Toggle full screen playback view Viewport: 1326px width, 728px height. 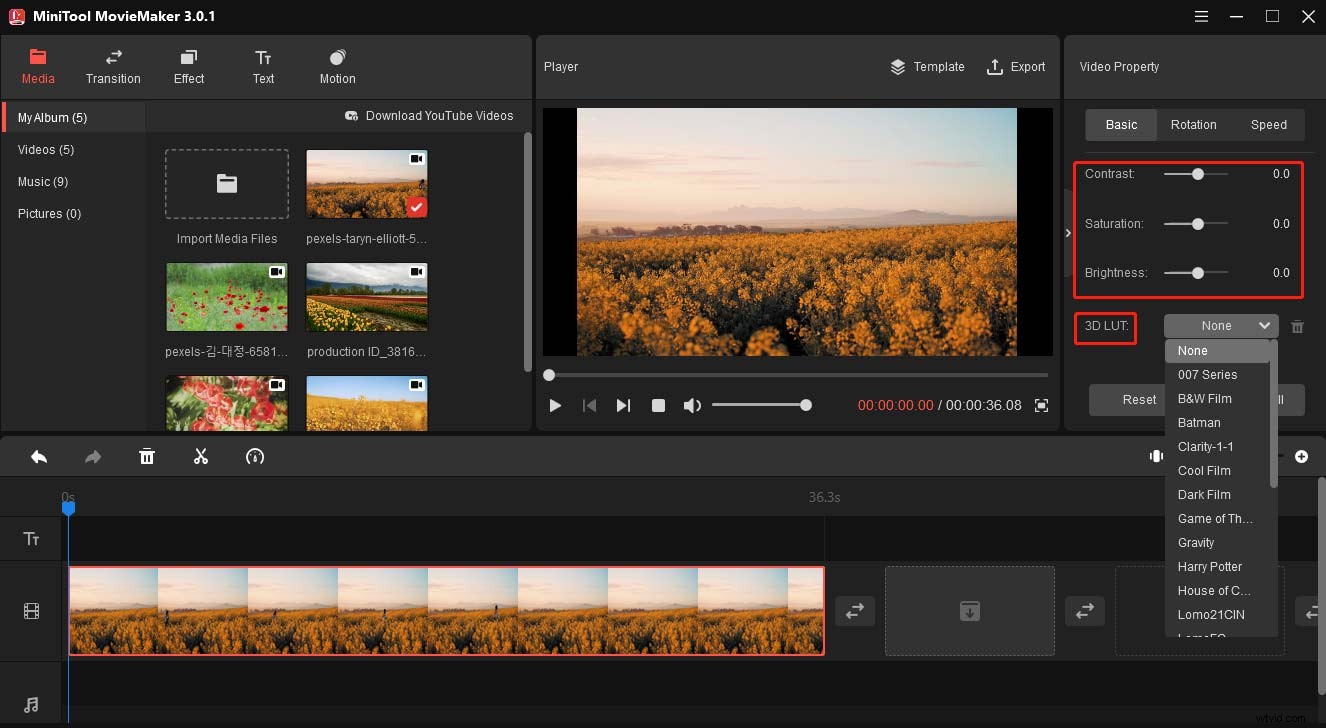click(1041, 405)
